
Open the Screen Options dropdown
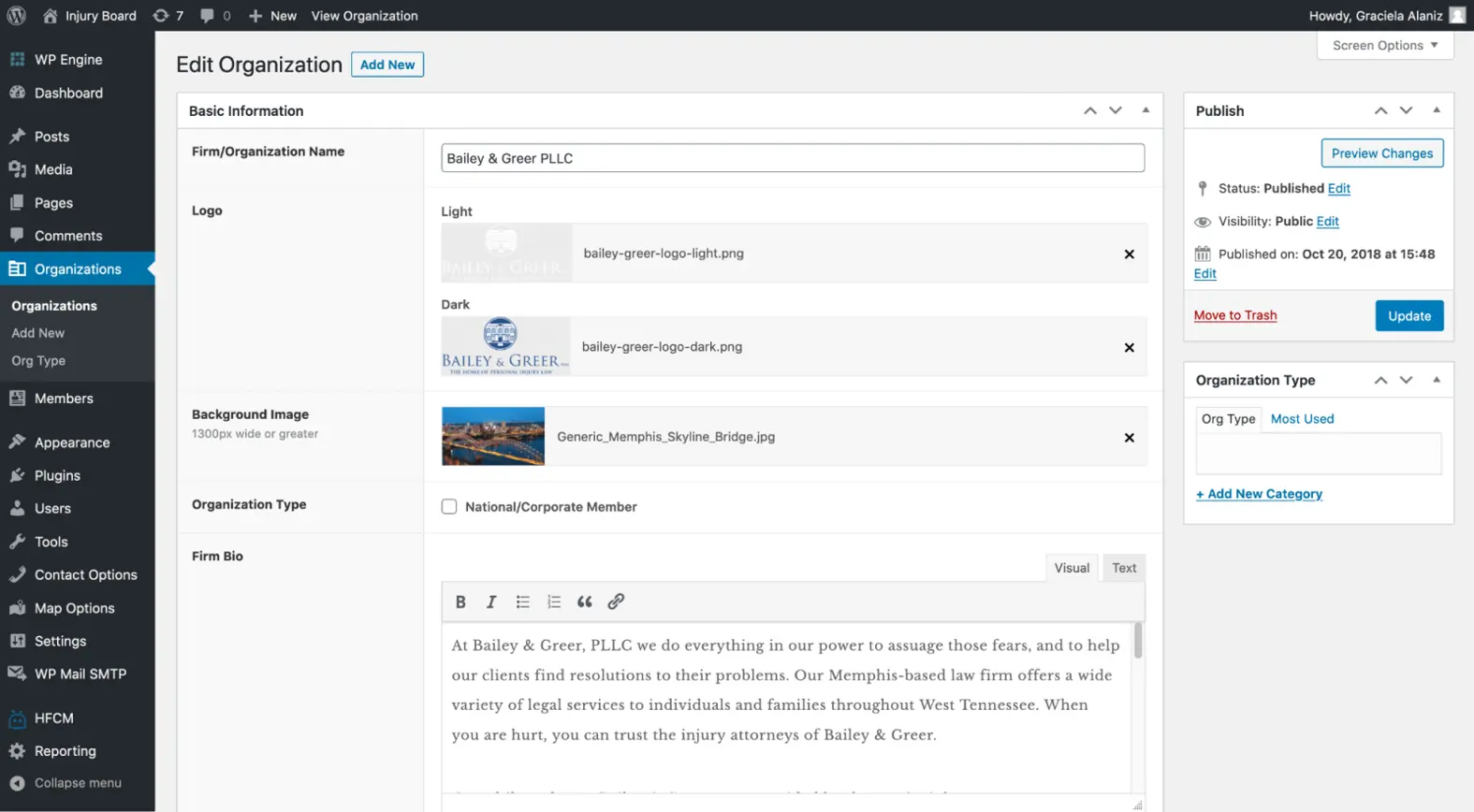pos(1384,46)
